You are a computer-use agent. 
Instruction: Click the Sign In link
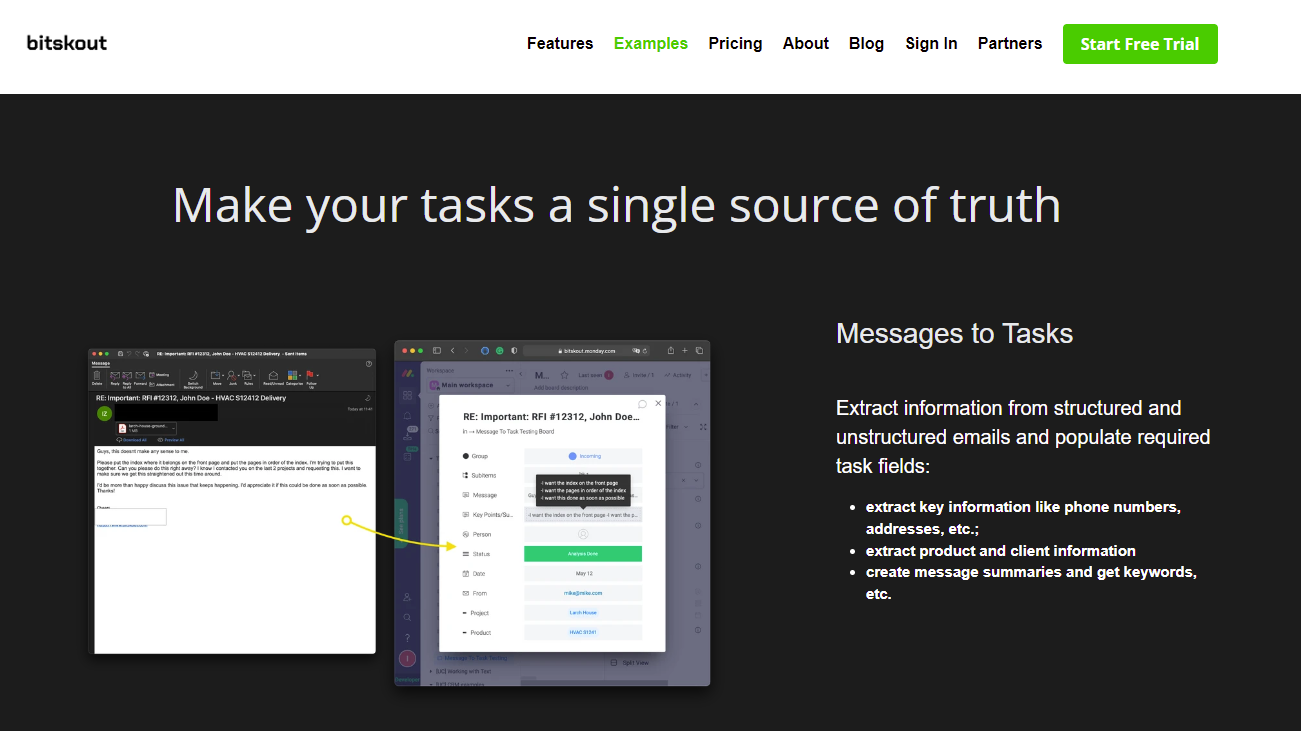(x=931, y=43)
